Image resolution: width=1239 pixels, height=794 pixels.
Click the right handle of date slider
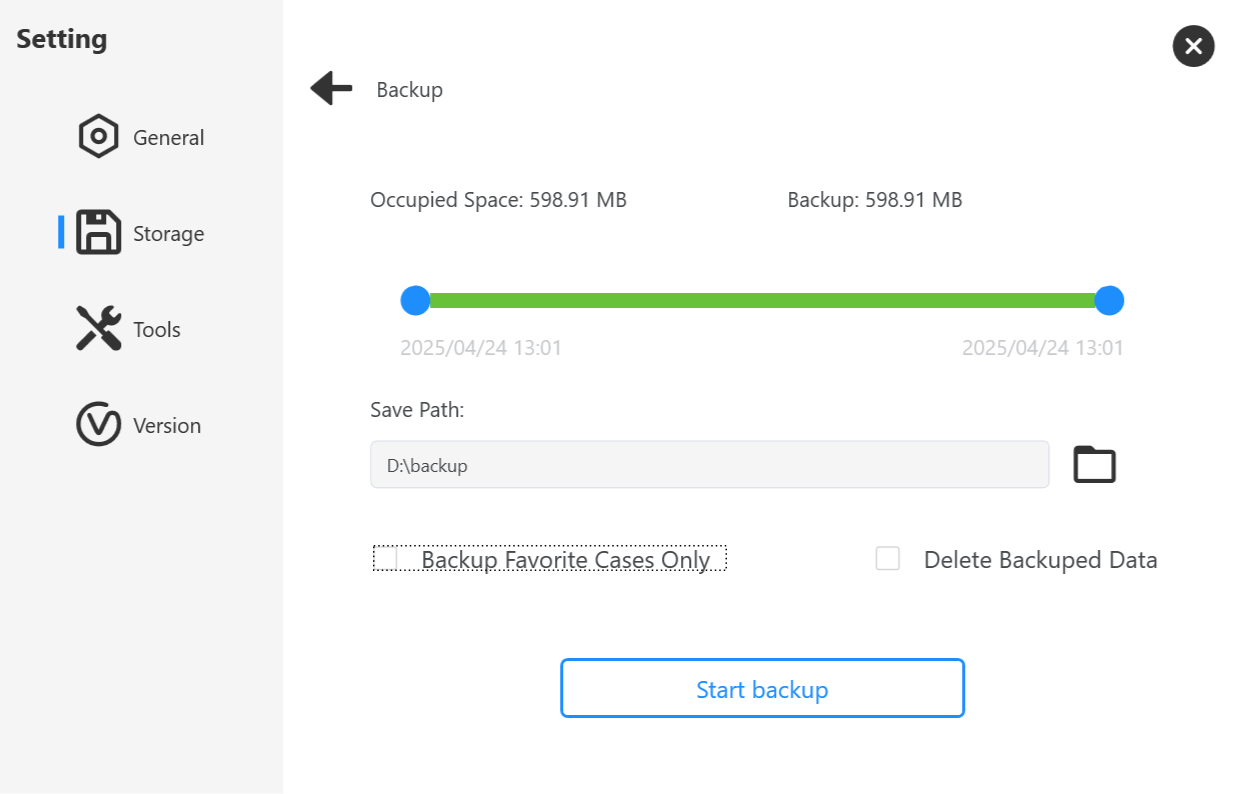(x=1109, y=300)
